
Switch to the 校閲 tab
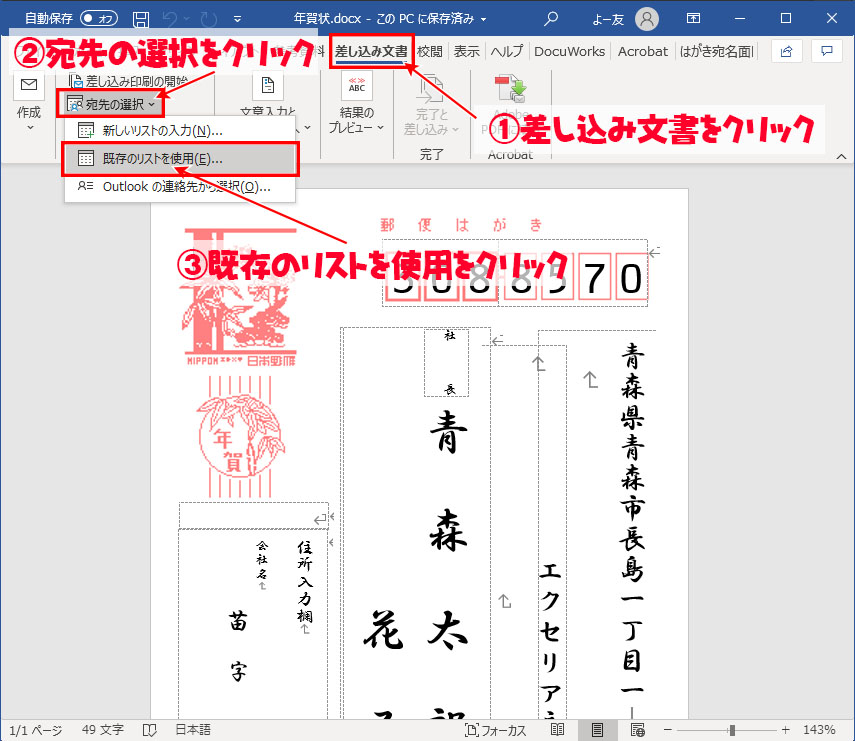430,52
